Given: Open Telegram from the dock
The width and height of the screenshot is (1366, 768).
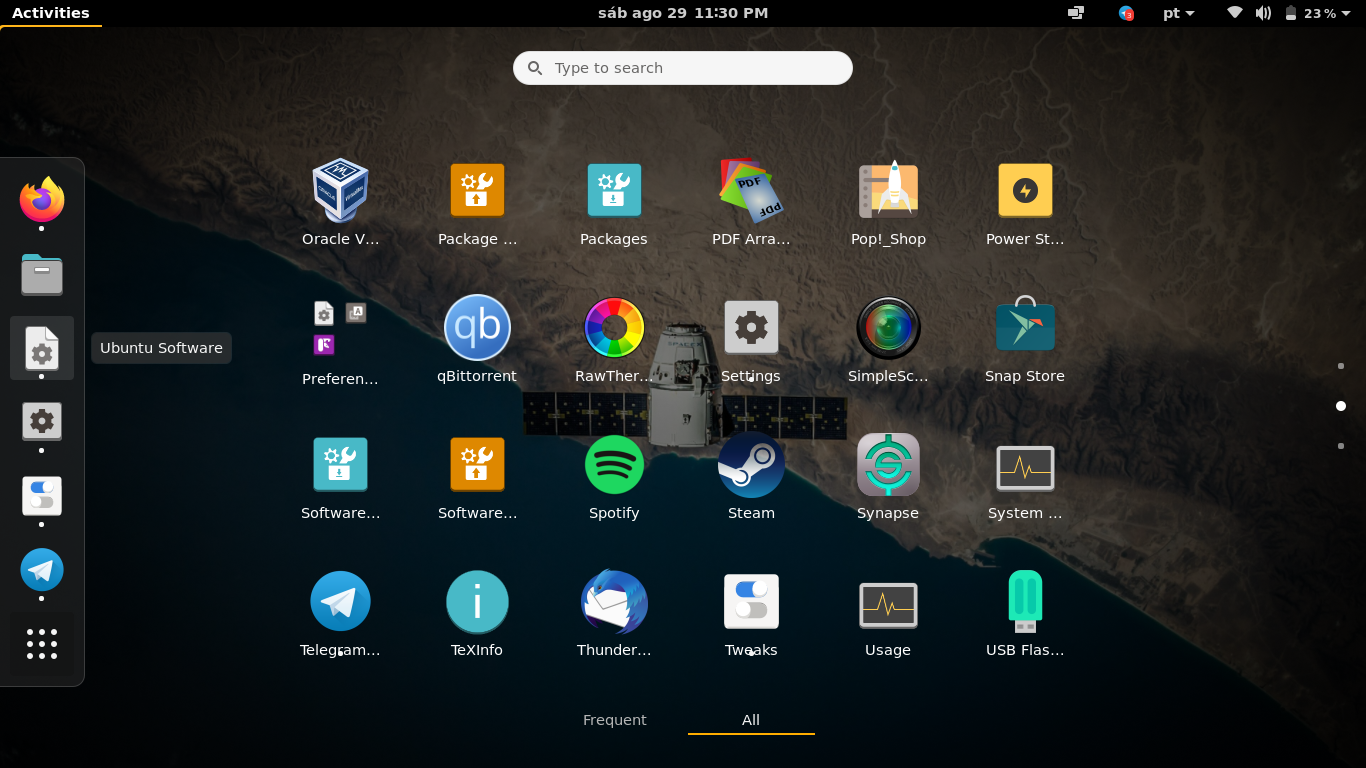Looking at the screenshot, I should tap(42, 570).
